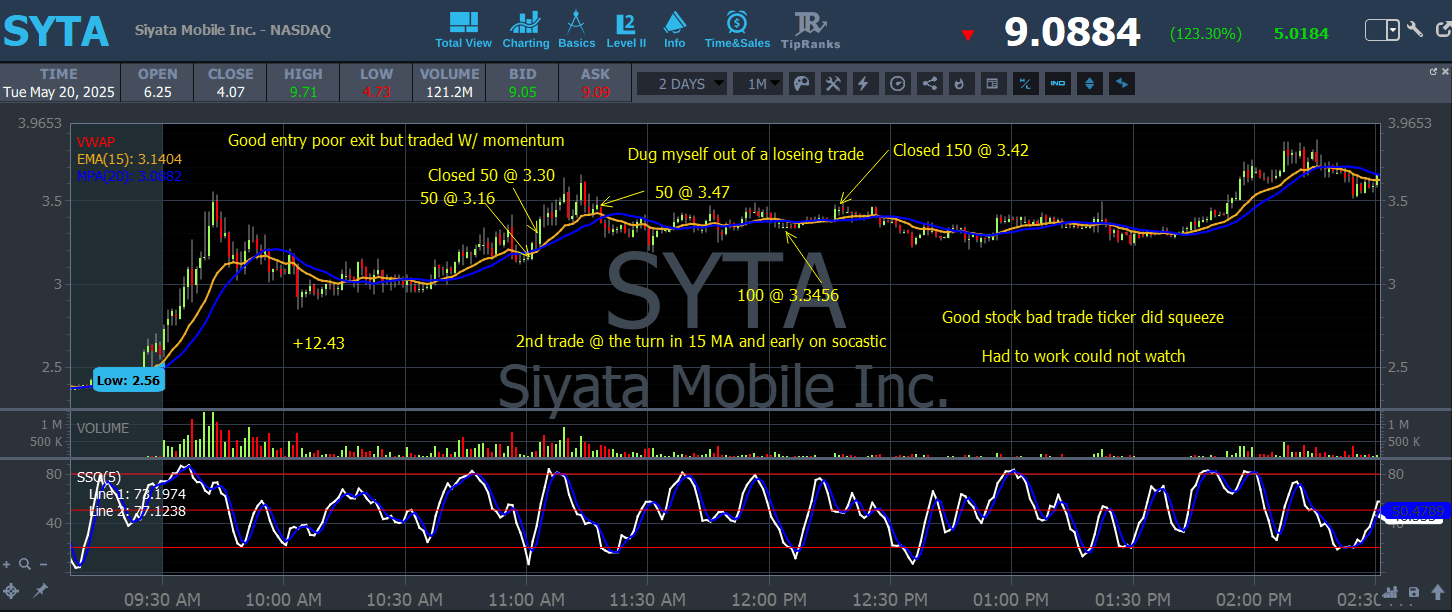Click the blue left-right arrow icon
This screenshot has height=612, width=1452.
[x=1121, y=84]
